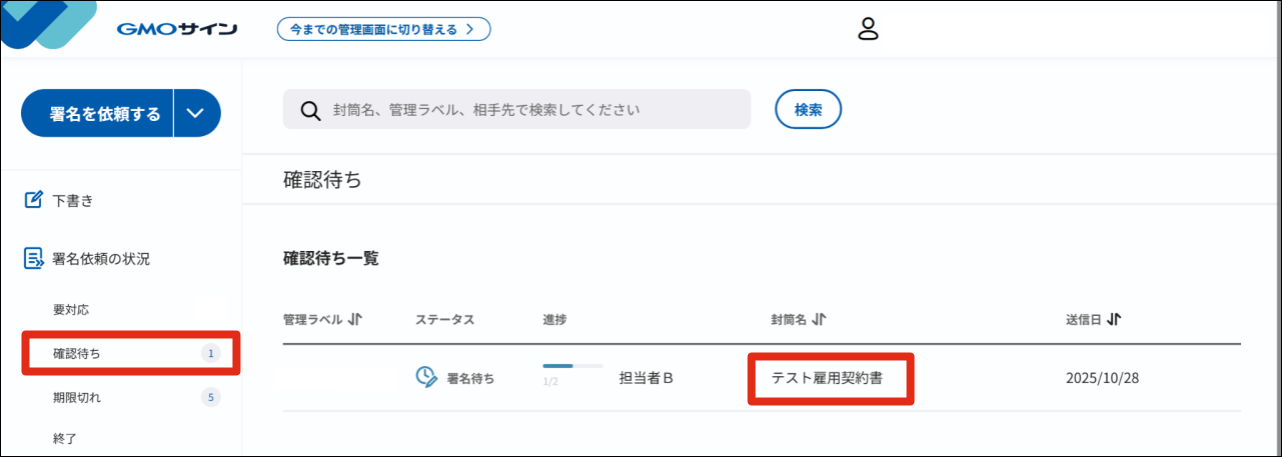This screenshot has width=1282, height=457.
Task: Click the GMO Sign logo
Action: (x=176, y=29)
